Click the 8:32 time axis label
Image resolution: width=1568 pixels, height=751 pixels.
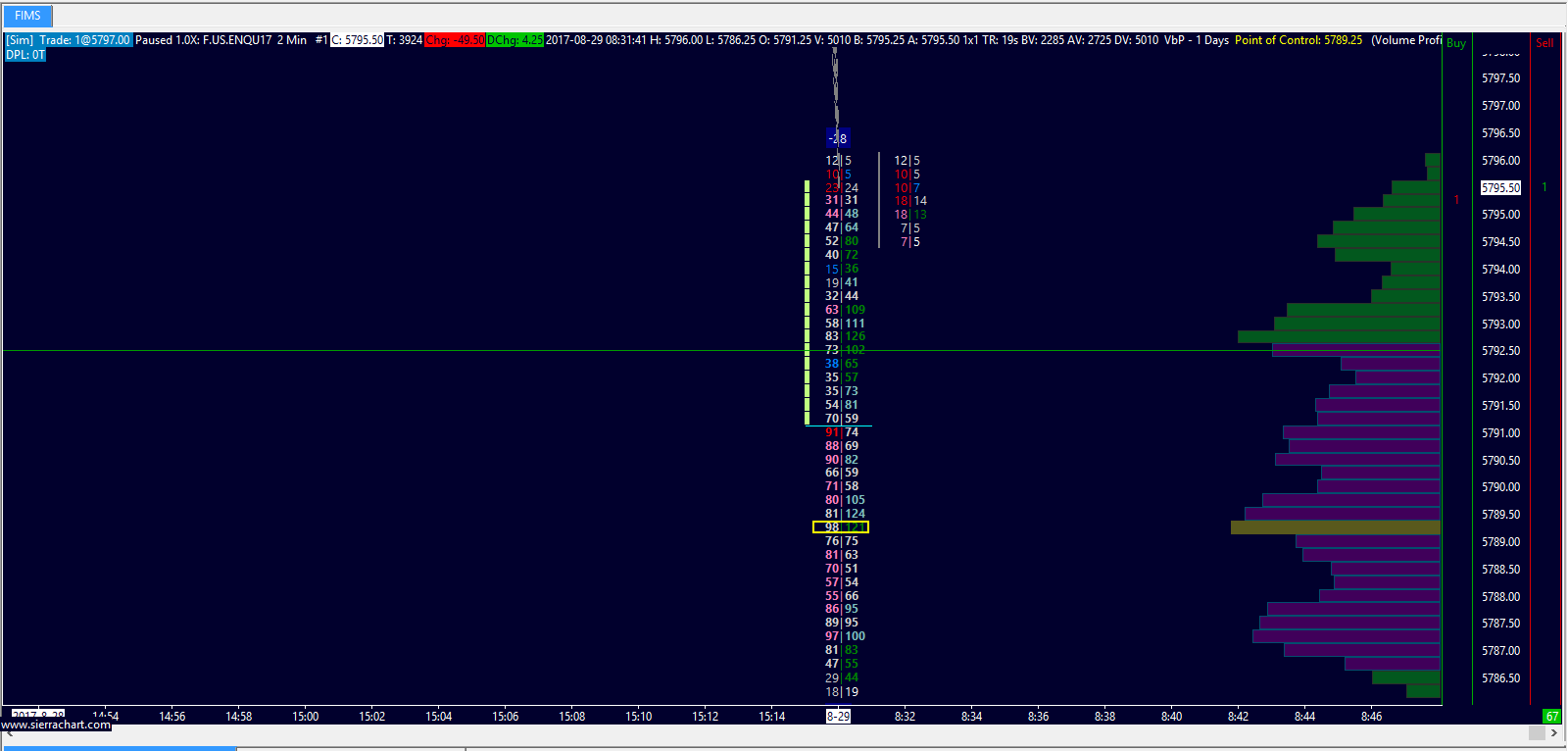tap(905, 717)
